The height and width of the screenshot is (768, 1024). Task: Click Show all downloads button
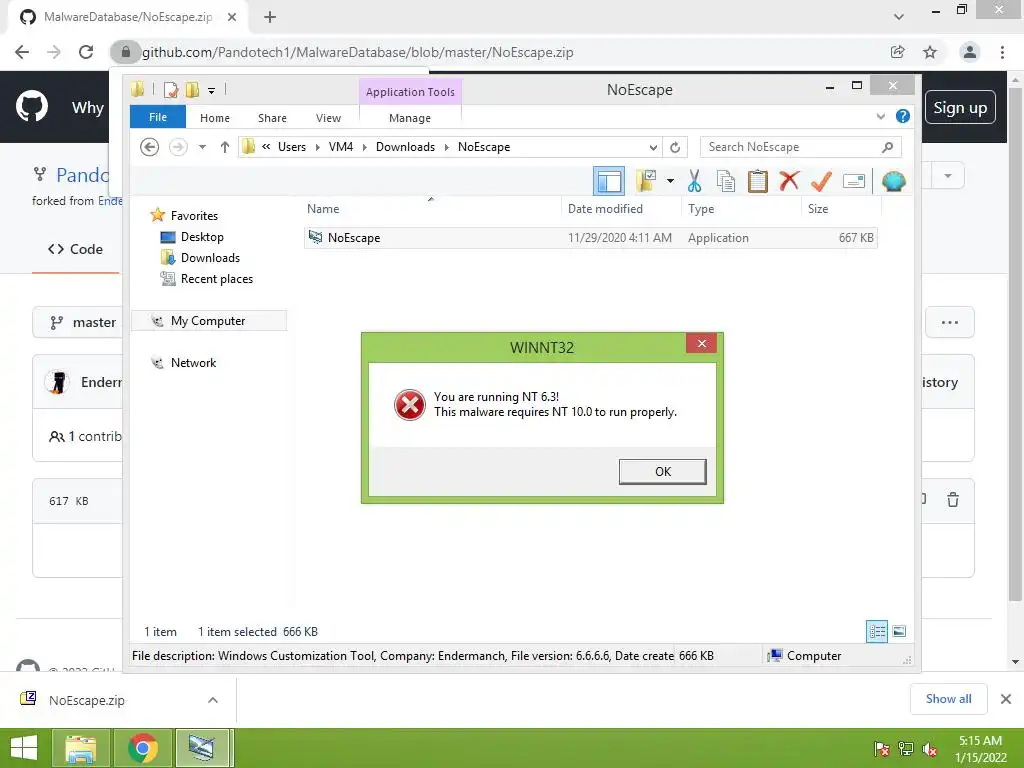[948, 699]
